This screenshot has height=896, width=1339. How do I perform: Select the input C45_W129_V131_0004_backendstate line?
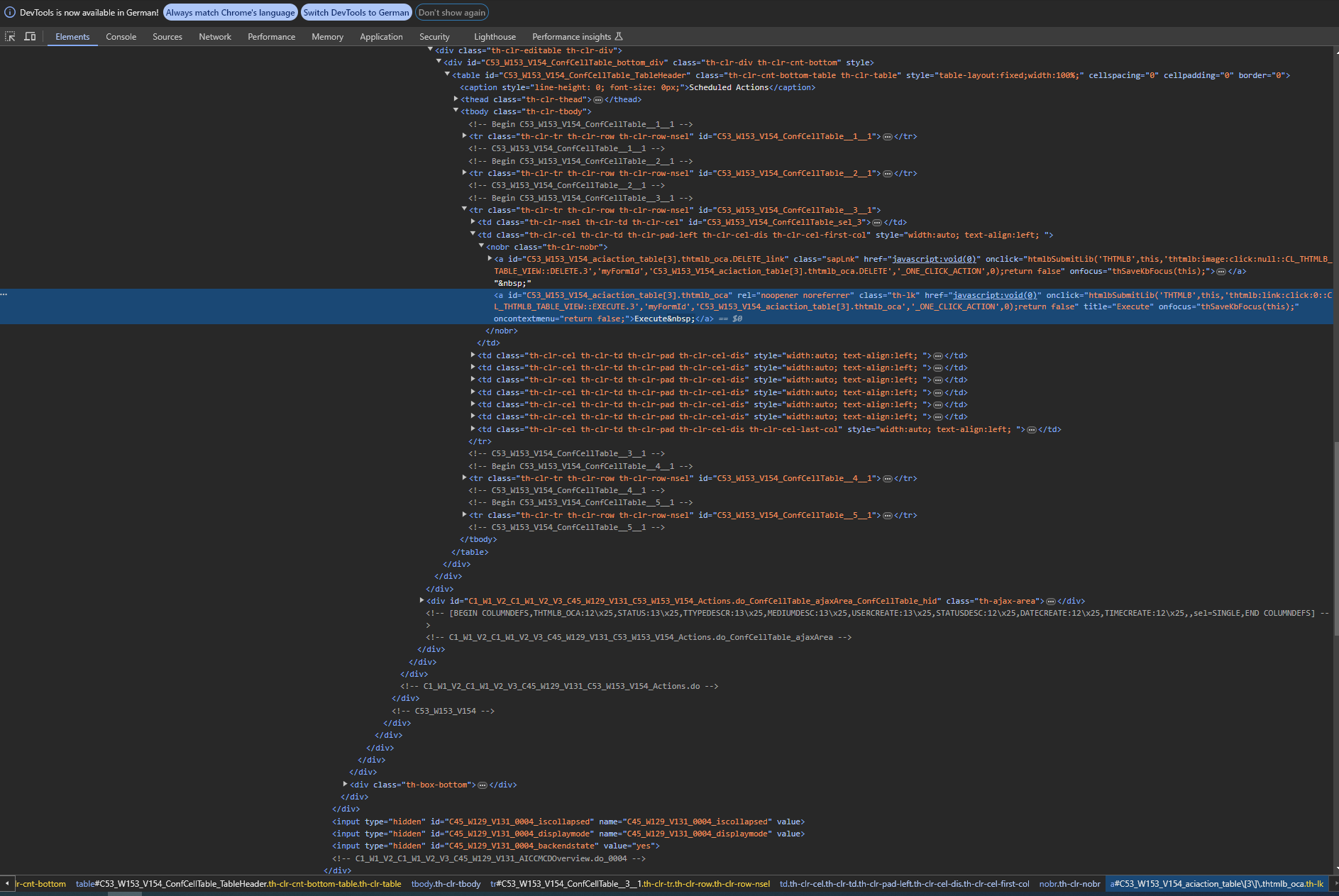click(495, 846)
